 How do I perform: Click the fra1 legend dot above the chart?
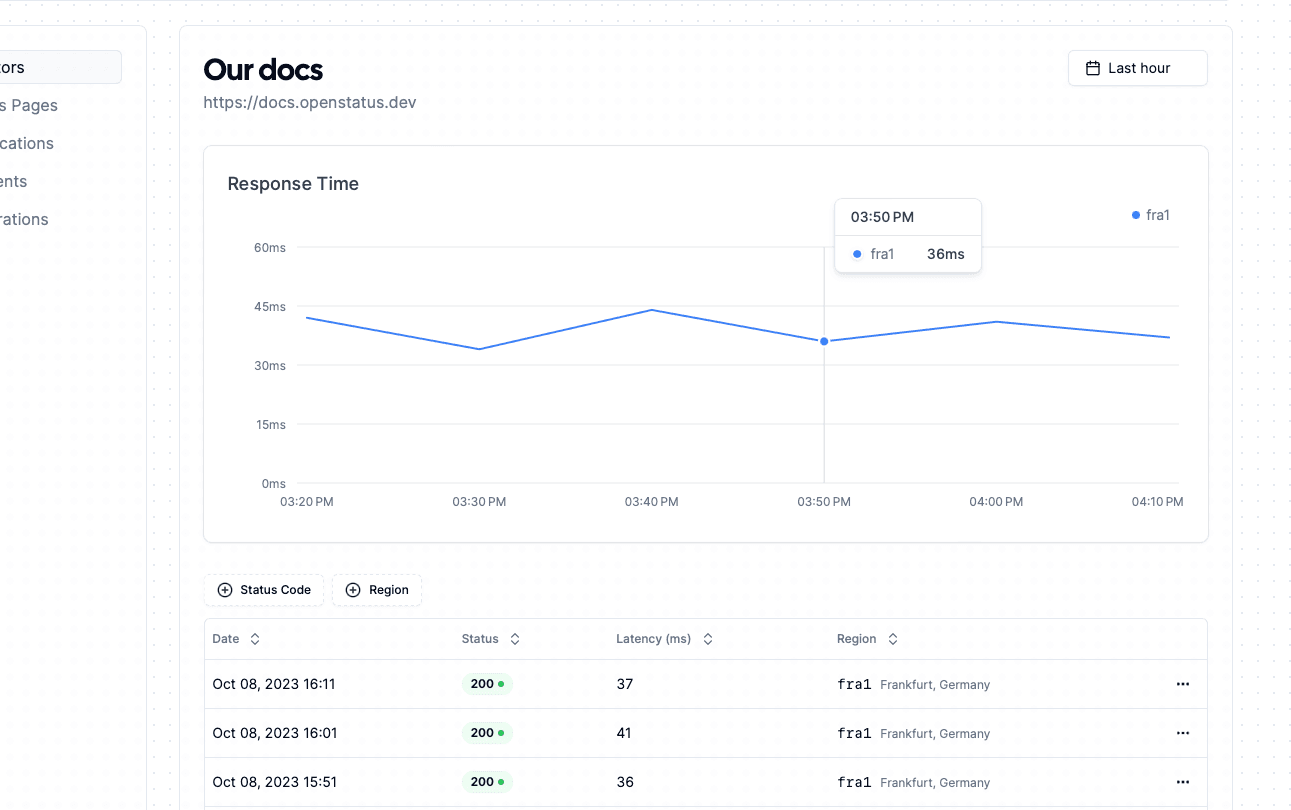coord(1134,214)
